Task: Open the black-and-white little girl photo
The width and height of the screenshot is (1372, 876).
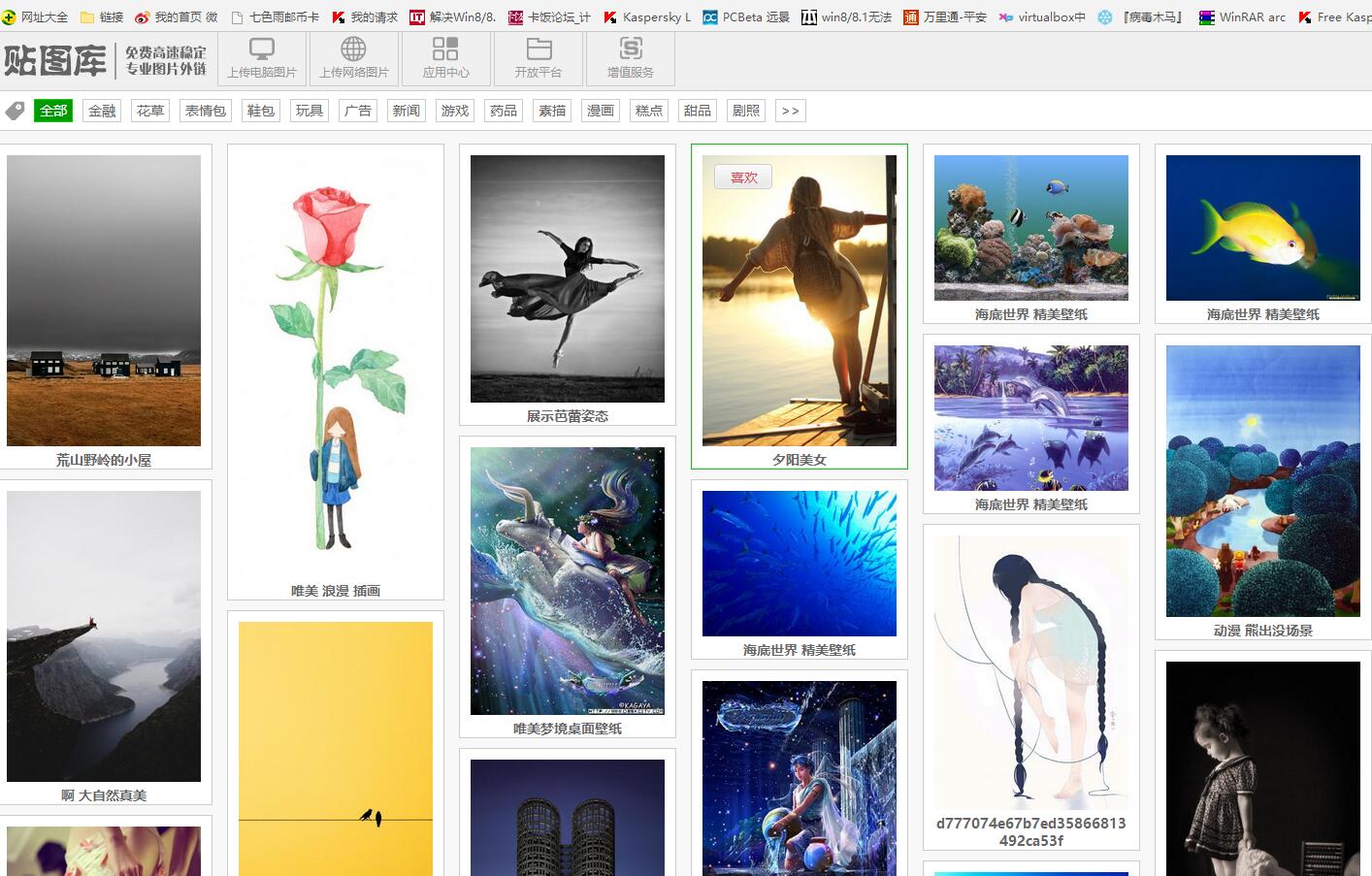Action: [1263, 768]
